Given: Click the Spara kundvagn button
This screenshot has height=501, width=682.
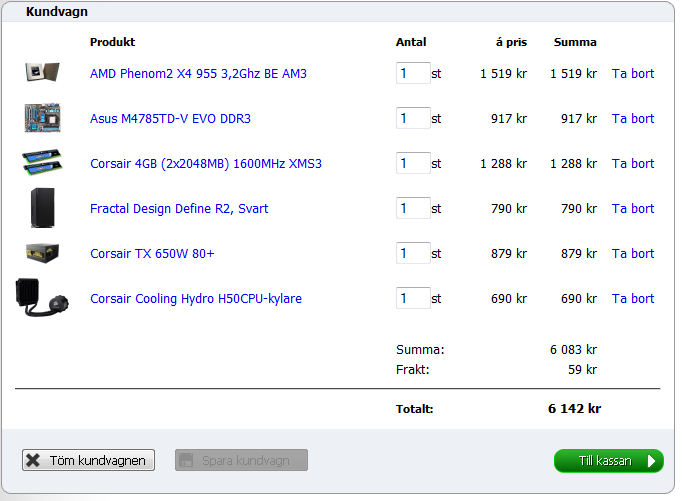Looking at the screenshot, I should point(241,460).
